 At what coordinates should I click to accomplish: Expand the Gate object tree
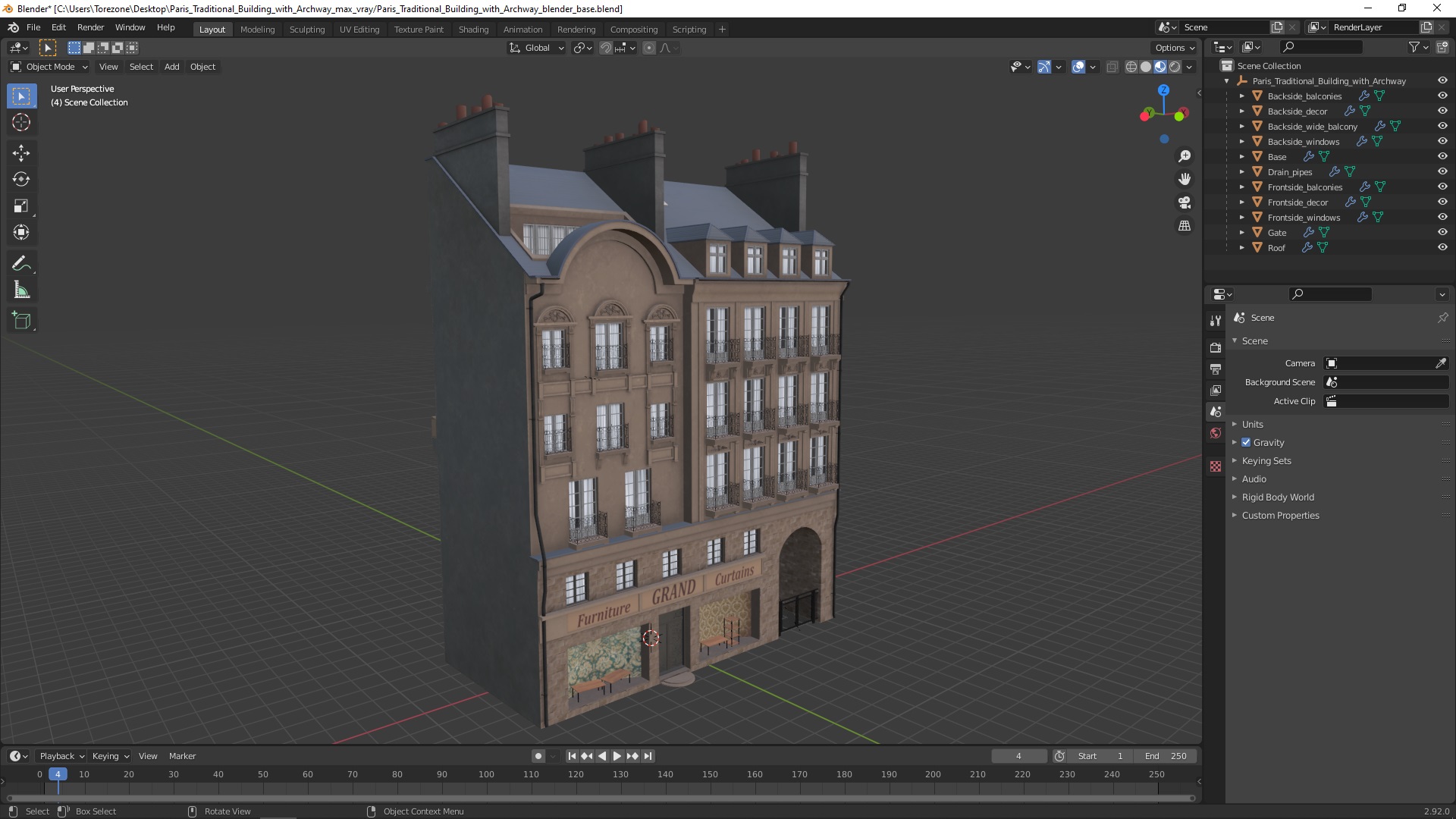pos(1241,232)
